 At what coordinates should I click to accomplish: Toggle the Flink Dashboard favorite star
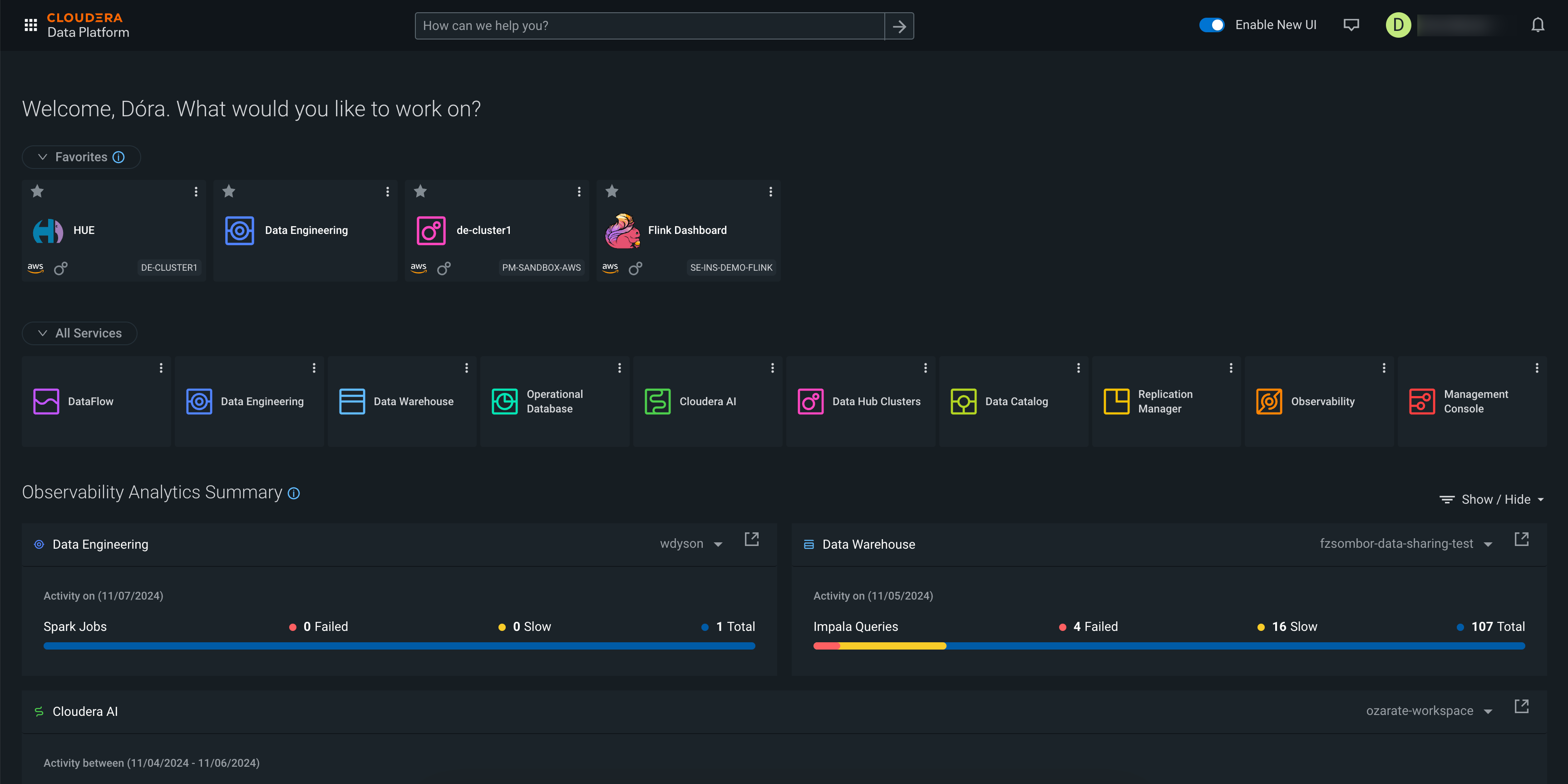pyautogui.click(x=611, y=191)
